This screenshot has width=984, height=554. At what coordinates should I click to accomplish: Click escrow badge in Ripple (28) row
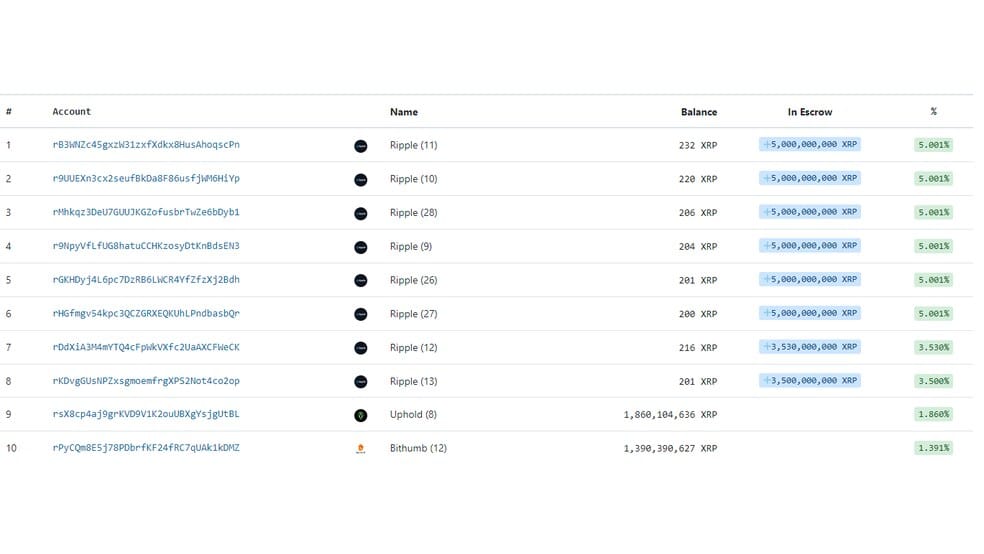click(x=810, y=212)
